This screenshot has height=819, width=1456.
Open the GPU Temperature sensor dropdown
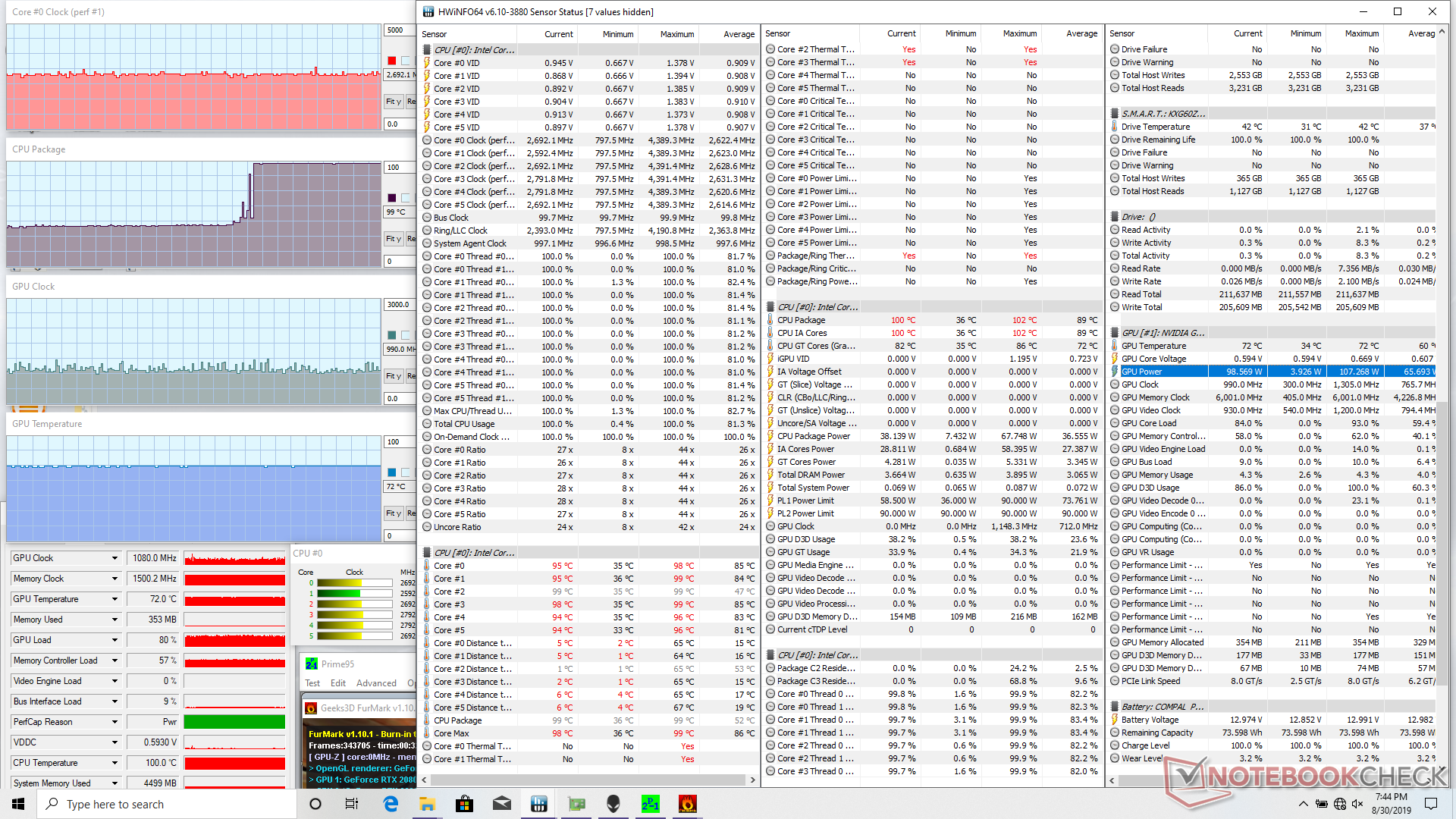(x=115, y=599)
